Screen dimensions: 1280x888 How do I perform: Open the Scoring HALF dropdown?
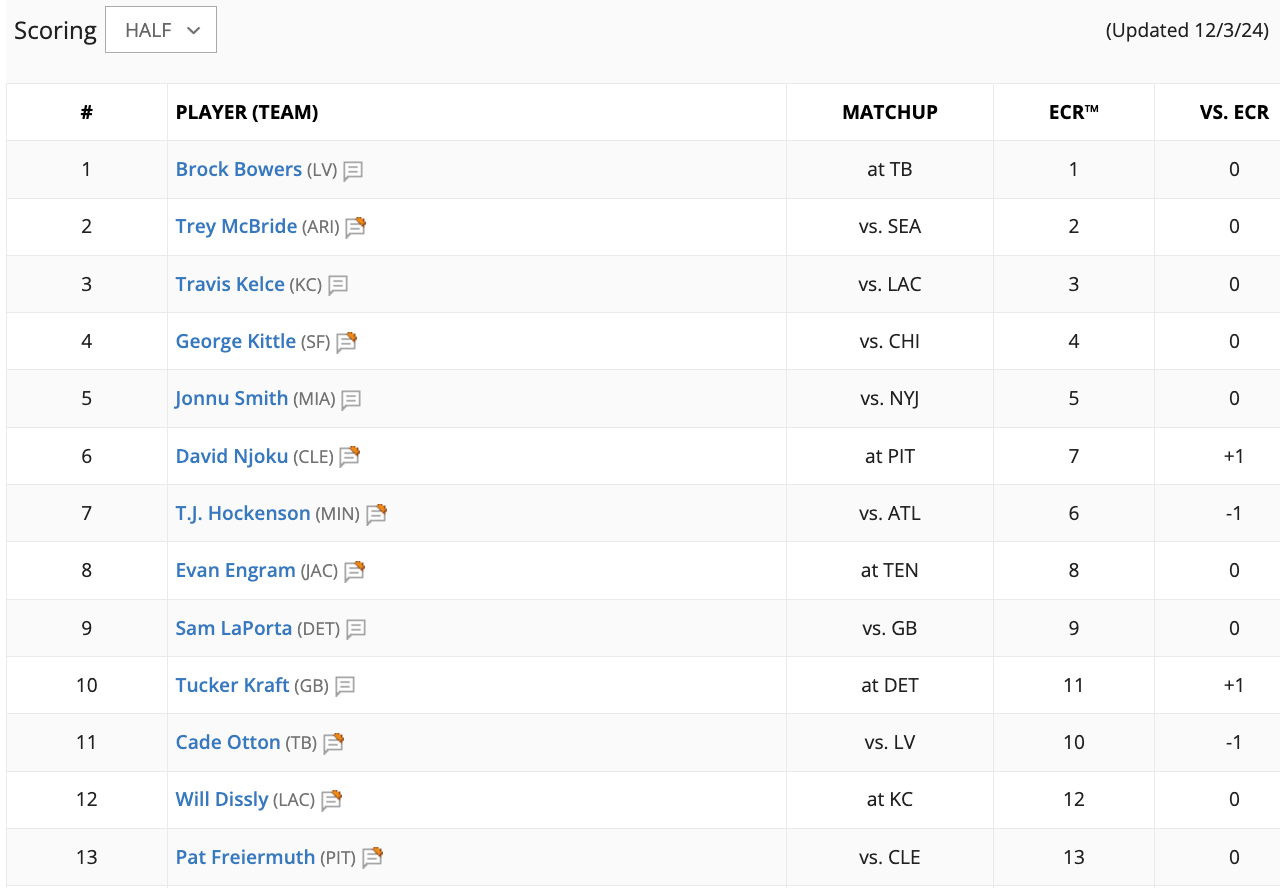click(161, 30)
